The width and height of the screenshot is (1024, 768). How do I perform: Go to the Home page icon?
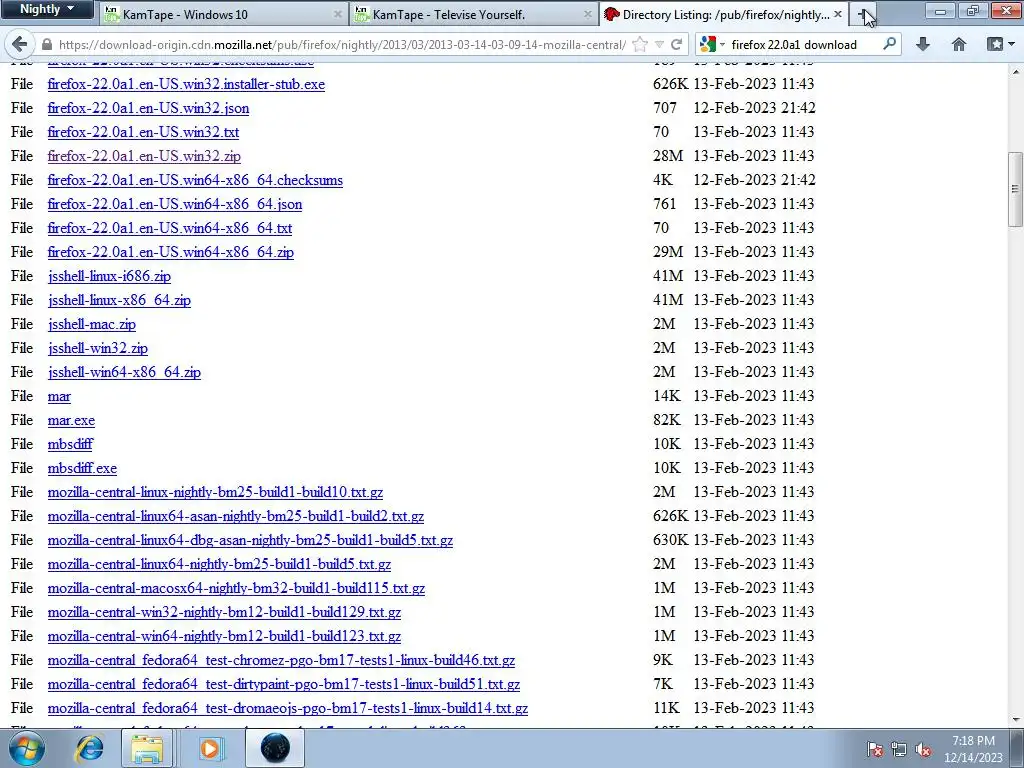pos(959,44)
